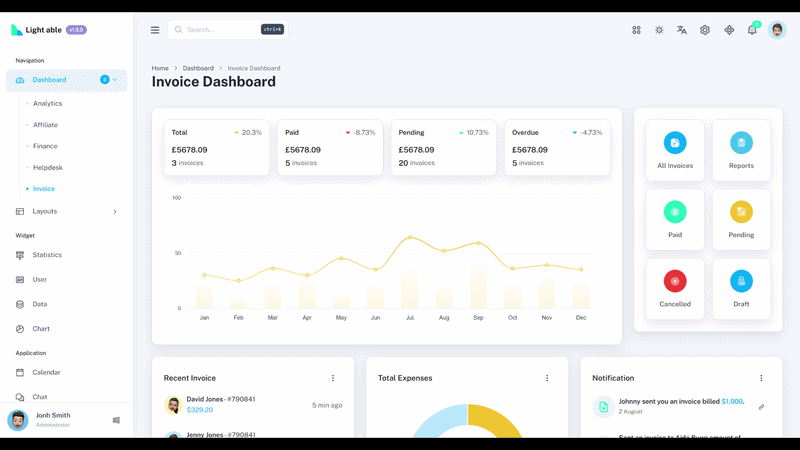Screen dimensions: 800x450
Task: Open the apps grid icon in header
Action: [636, 30]
